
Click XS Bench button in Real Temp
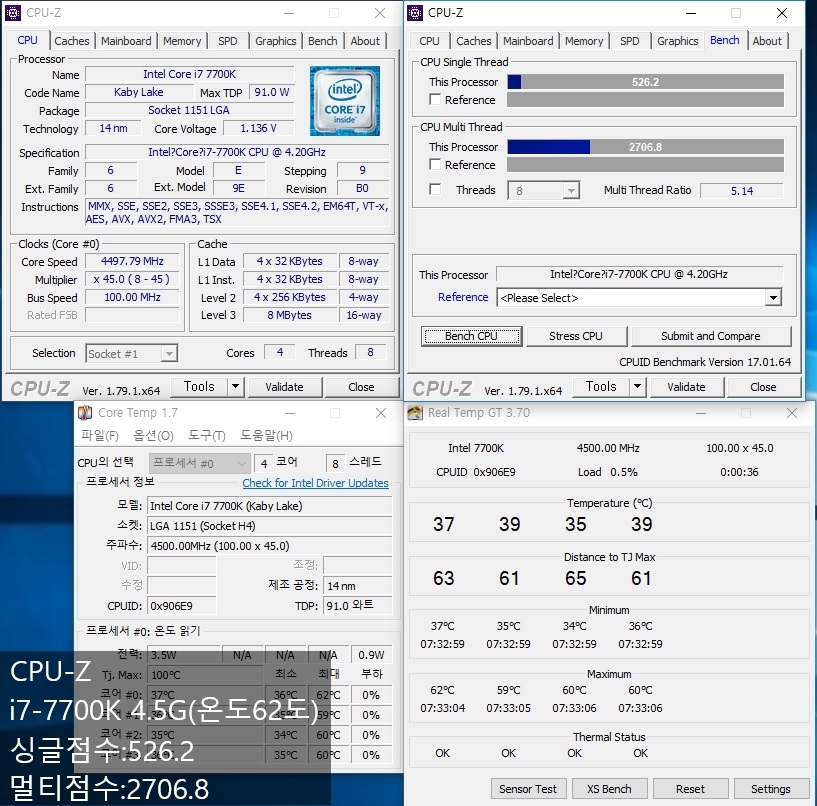pyautogui.click(x=609, y=789)
